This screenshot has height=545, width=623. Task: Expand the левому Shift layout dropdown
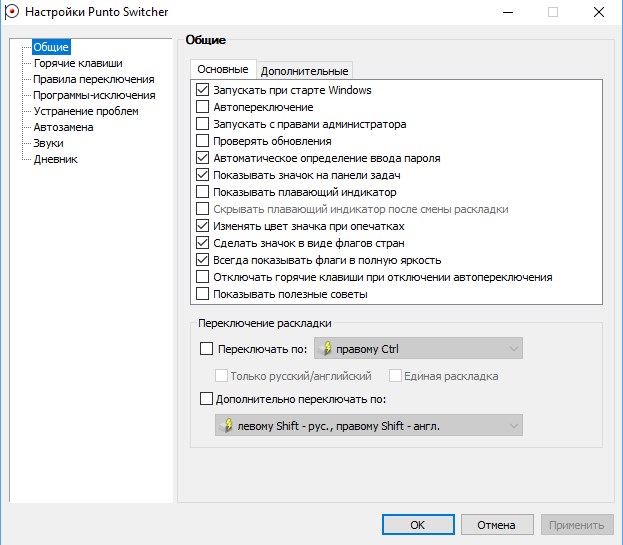tap(368, 425)
